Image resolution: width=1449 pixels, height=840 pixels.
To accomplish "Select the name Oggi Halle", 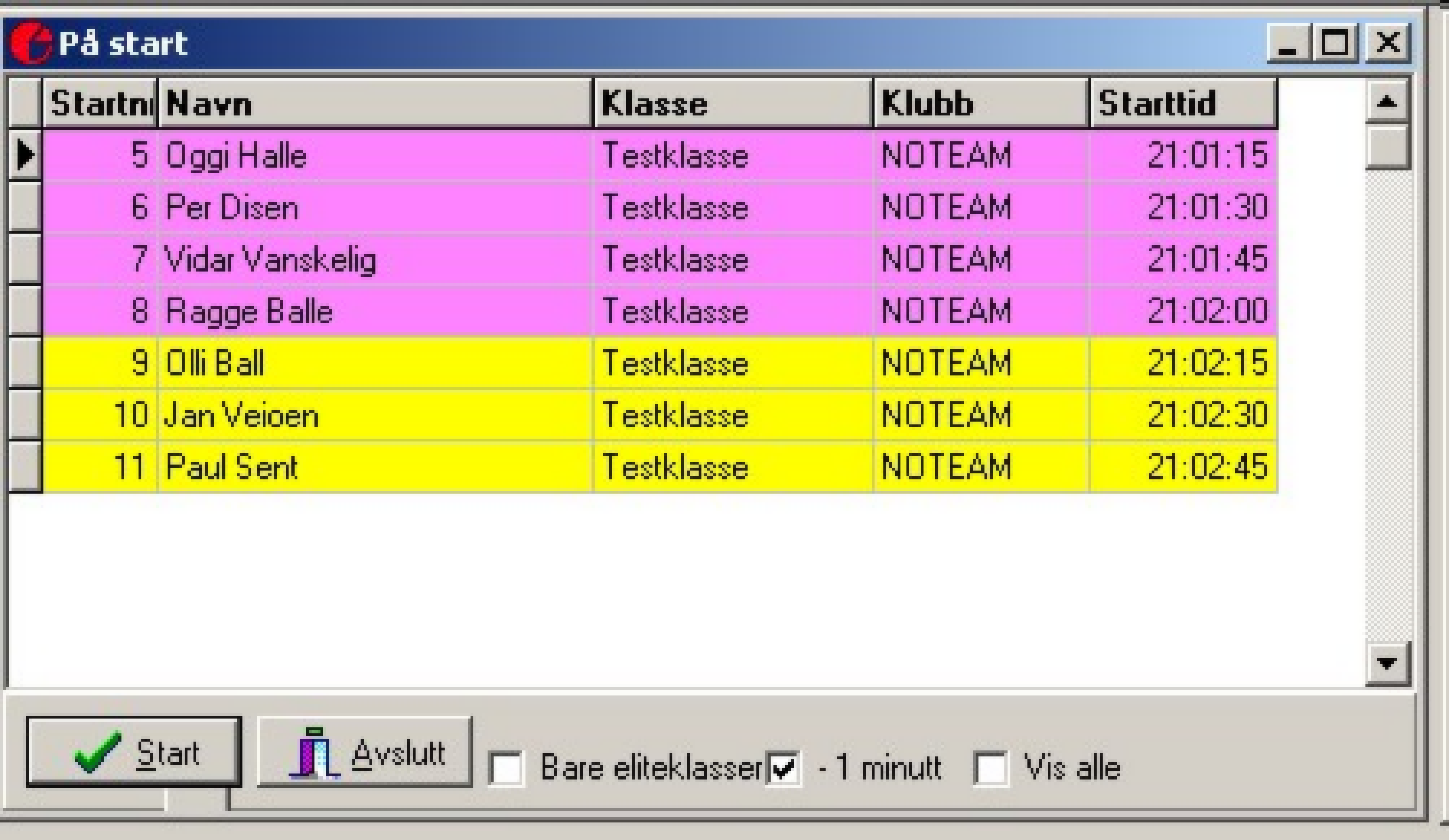I will [236, 156].
